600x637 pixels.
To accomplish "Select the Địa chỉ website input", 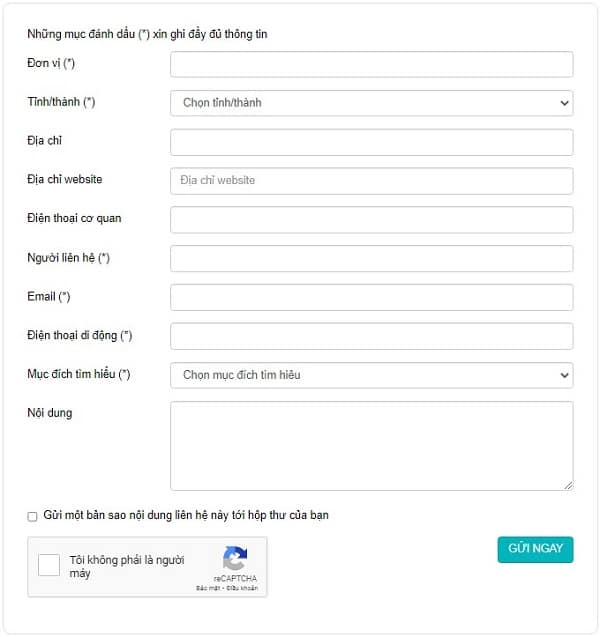I will 372,181.
